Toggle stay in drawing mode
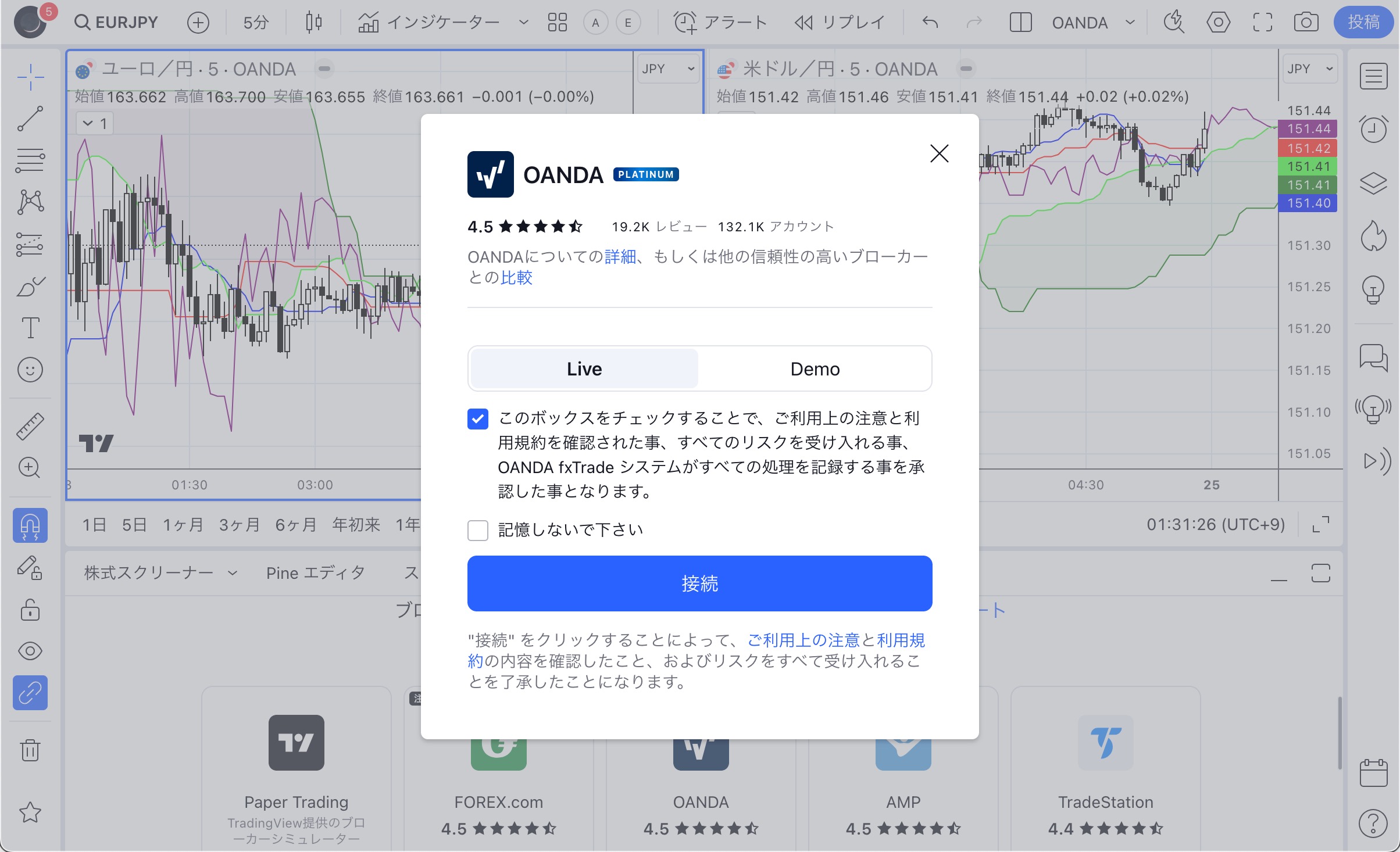 click(x=30, y=567)
